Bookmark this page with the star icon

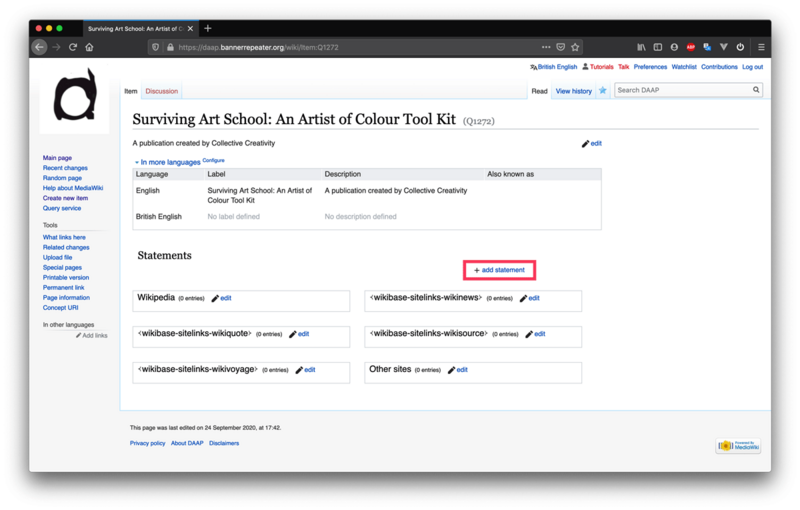[575, 47]
